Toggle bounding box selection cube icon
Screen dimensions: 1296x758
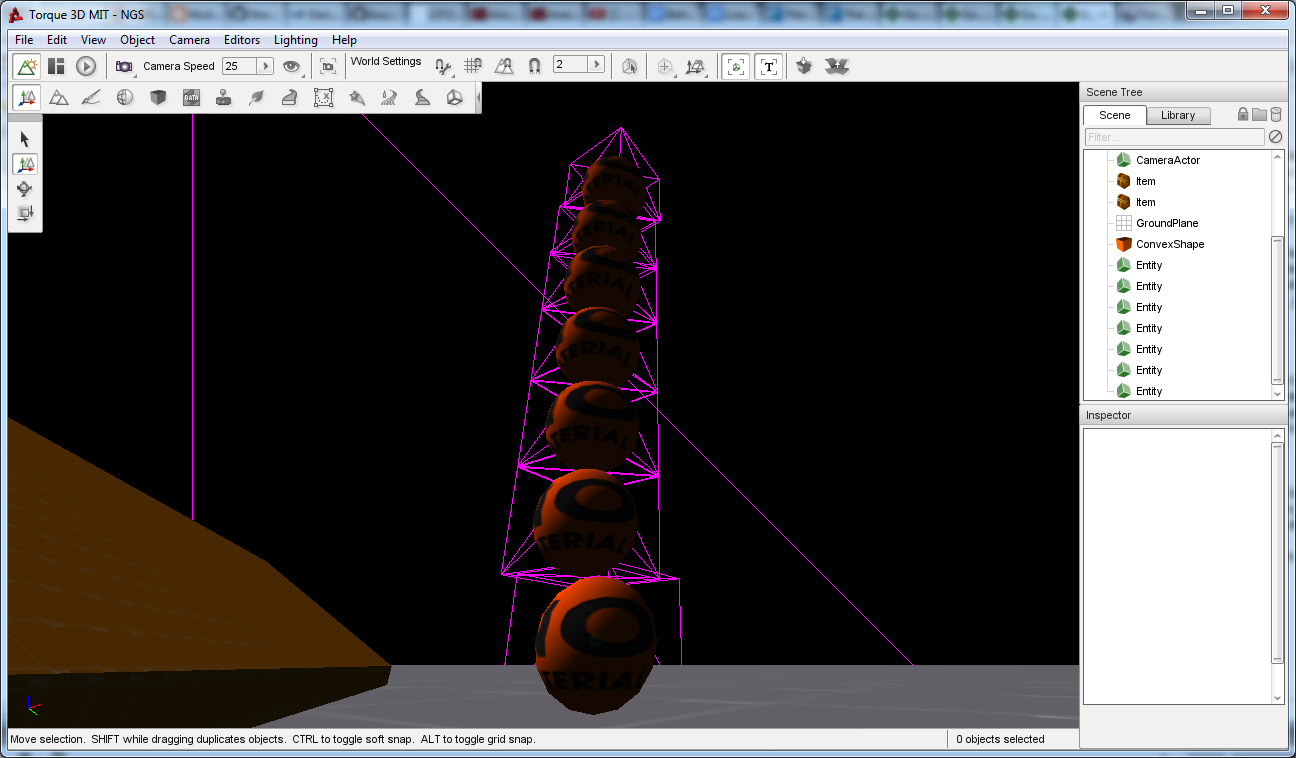629,66
